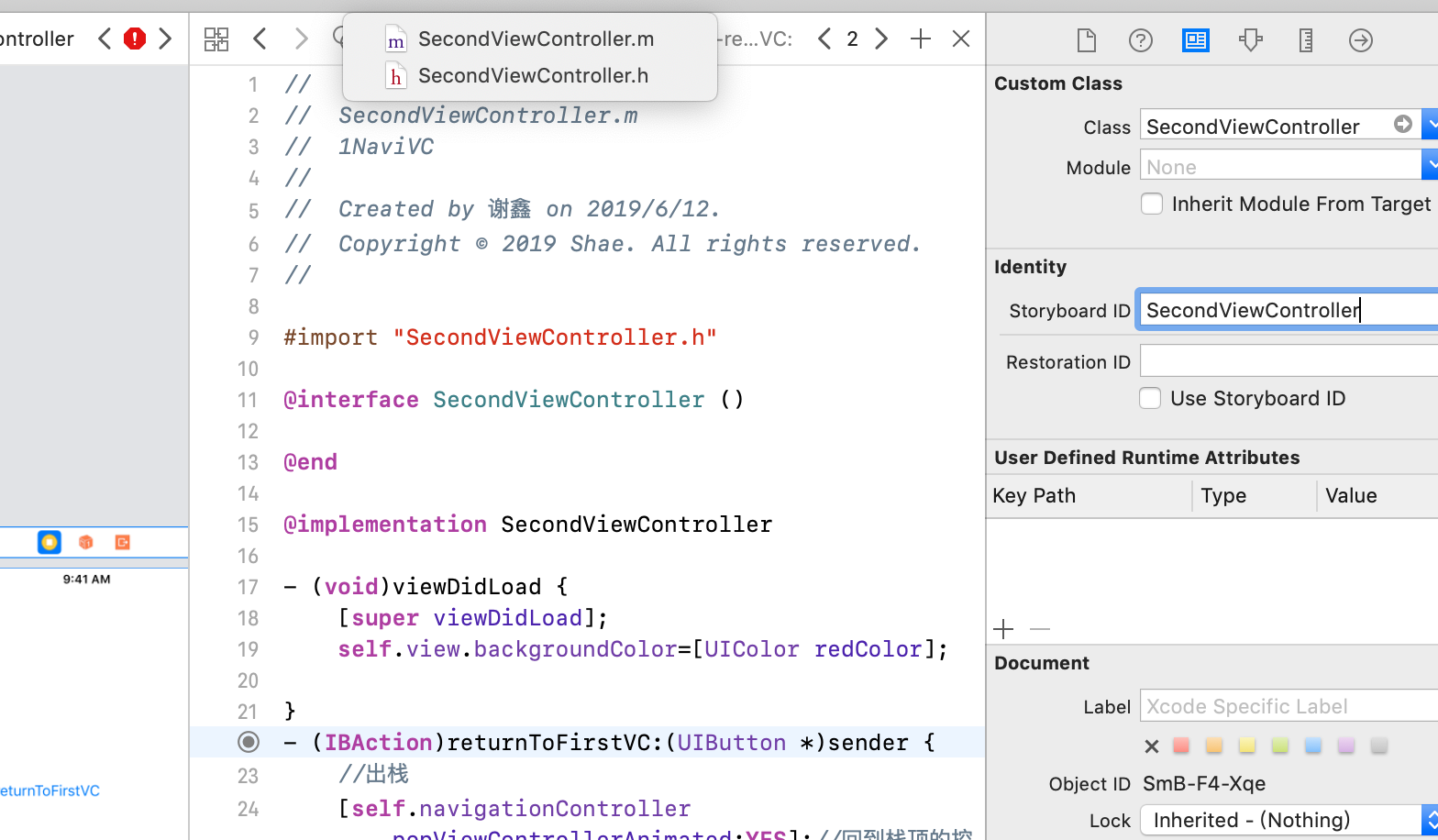Screen dimensions: 1438x840
Task: Go back in assistant editor history
Action: click(x=260, y=39)
